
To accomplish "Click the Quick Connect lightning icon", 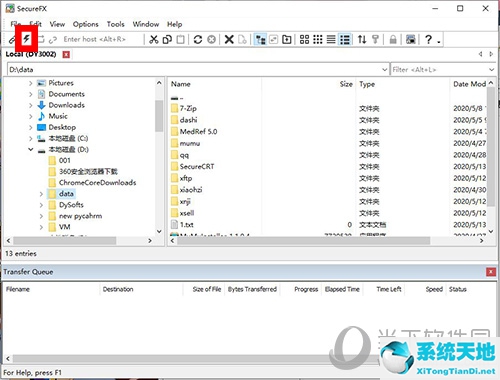I will pyautogui.click(x=27, y=39).
